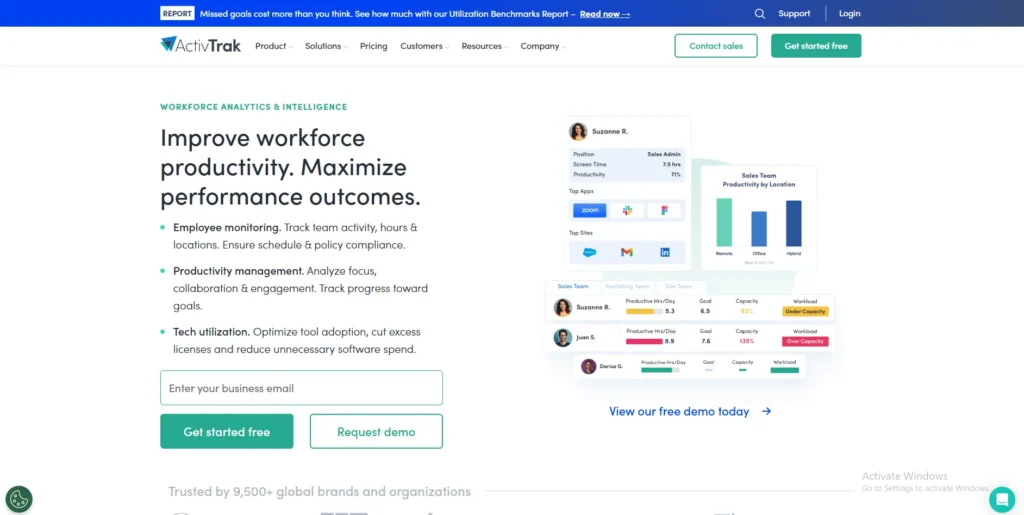Screen dimensions: 1024x515
Task: Follow the Read now banner link
Action: click(x=605, y=14)
